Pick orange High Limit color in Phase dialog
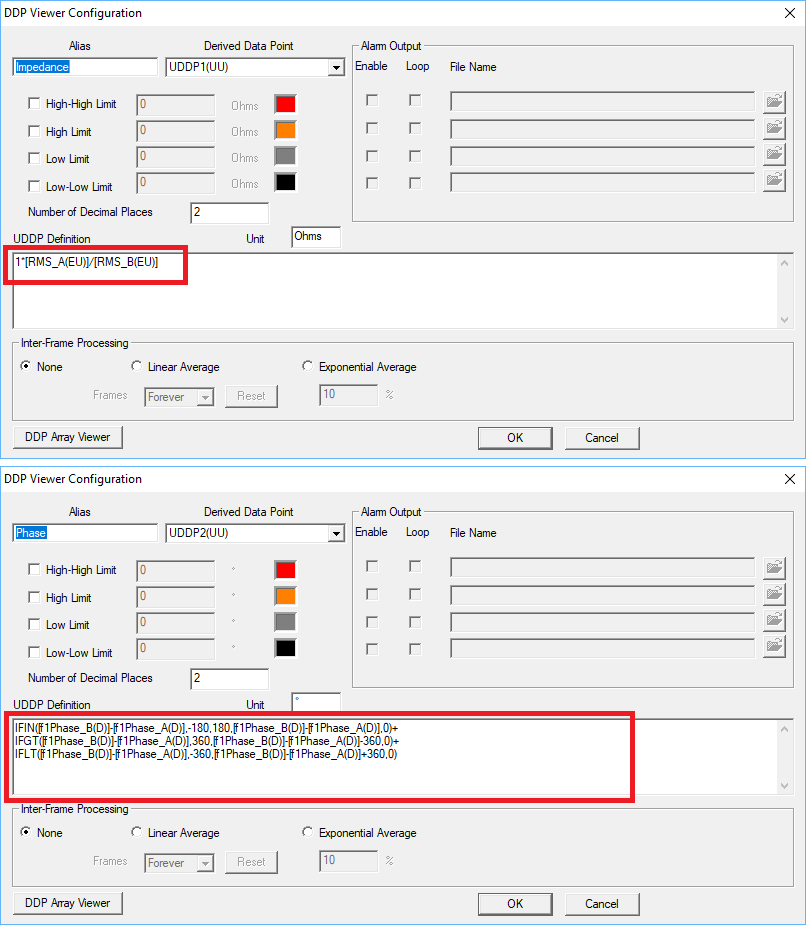This screenshot has height=926, width=806. point(285,596)
